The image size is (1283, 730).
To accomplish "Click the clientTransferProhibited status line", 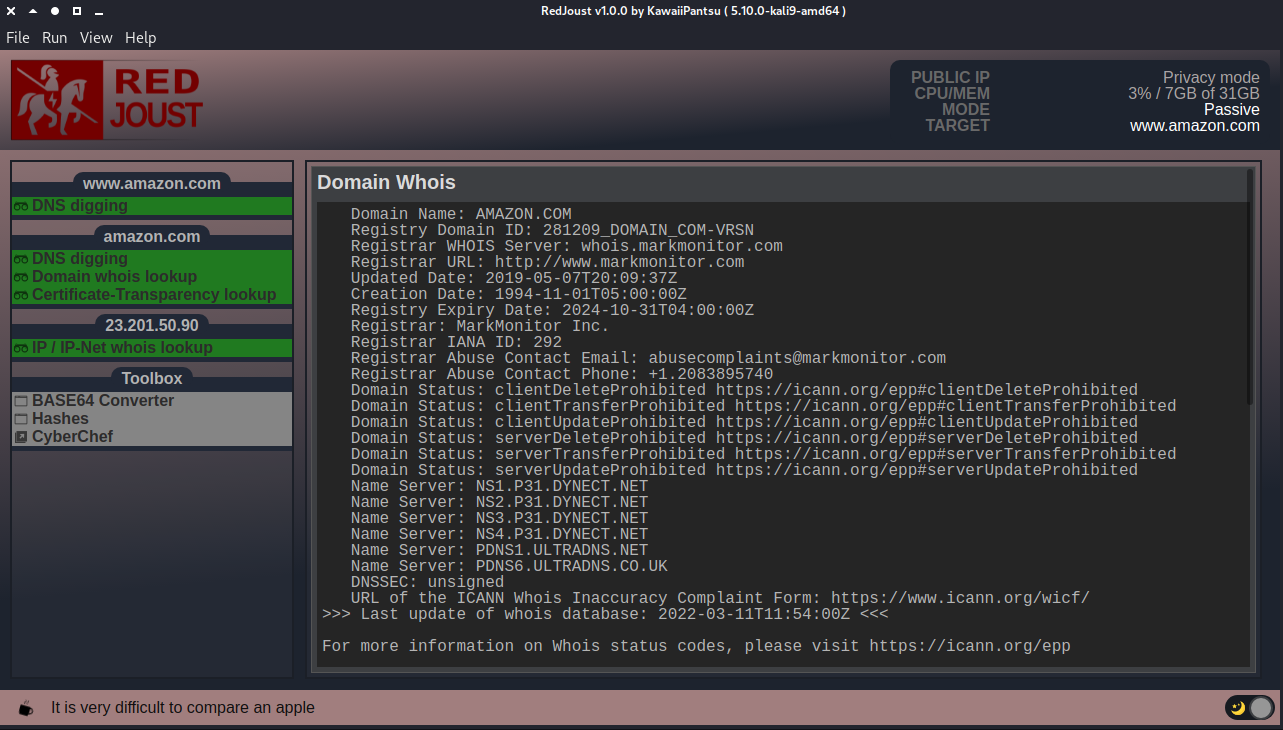I will tap(763, 406).
